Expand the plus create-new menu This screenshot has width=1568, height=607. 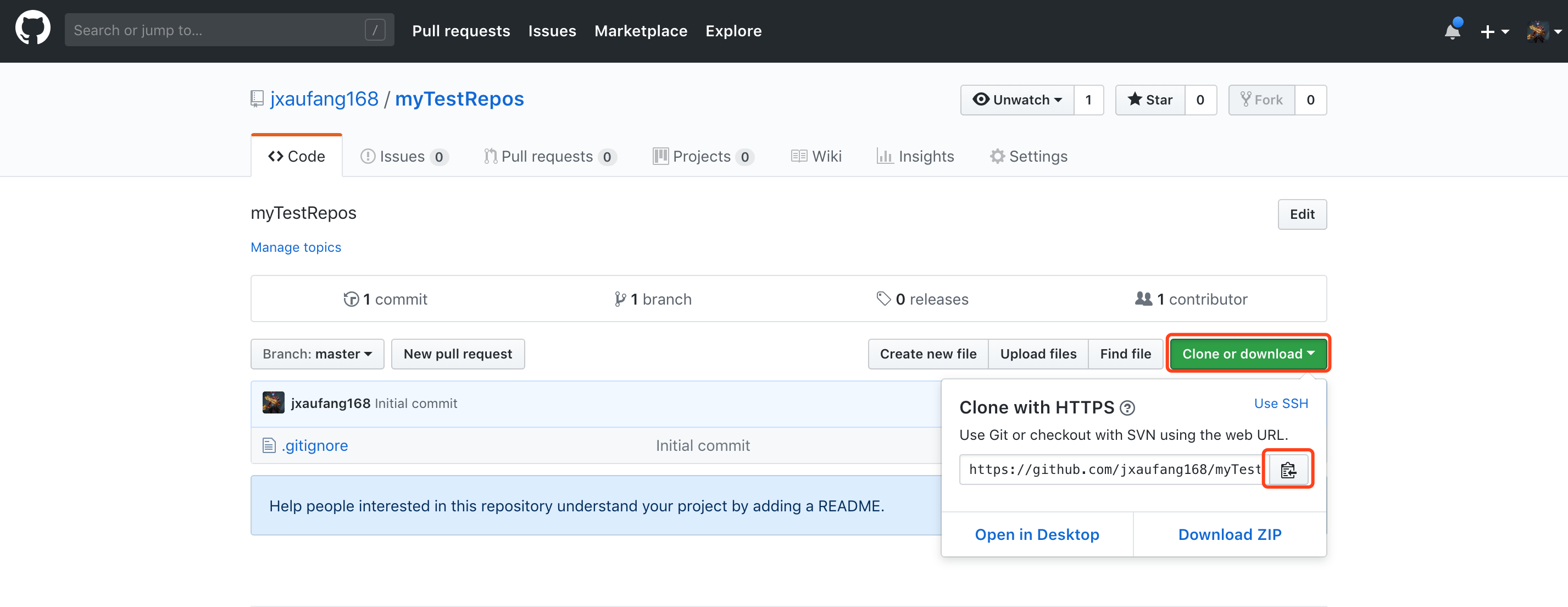1493,31
